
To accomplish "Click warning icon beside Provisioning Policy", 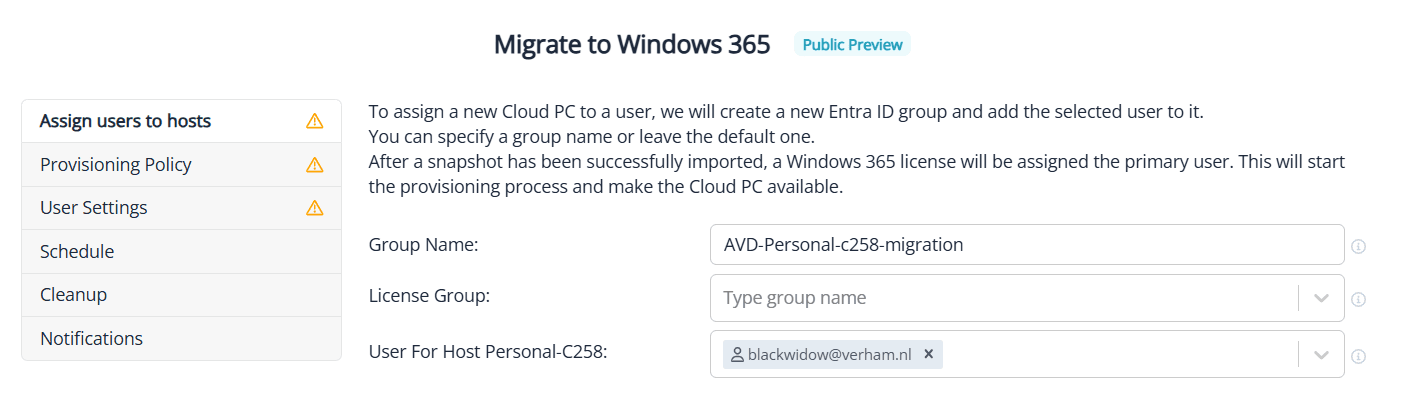I will point(314,165).
